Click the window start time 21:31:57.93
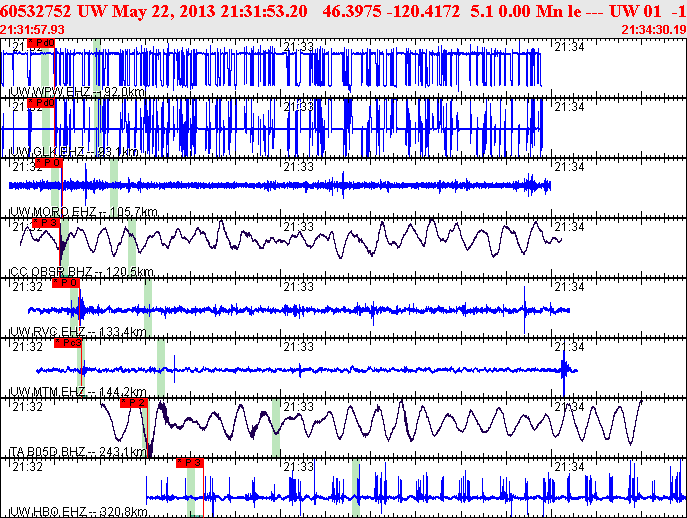 pyautogui.click(x=32, y=30)
